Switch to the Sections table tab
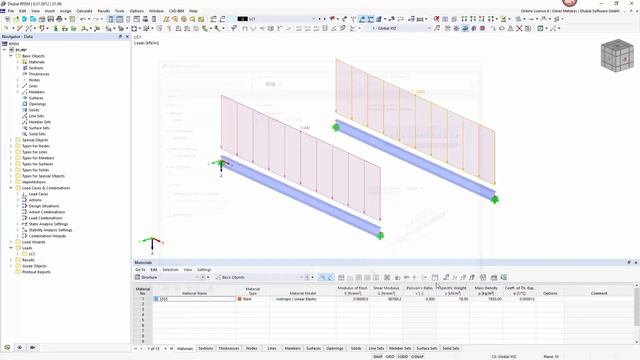This screenshot has height=360, width=640. 206,349
